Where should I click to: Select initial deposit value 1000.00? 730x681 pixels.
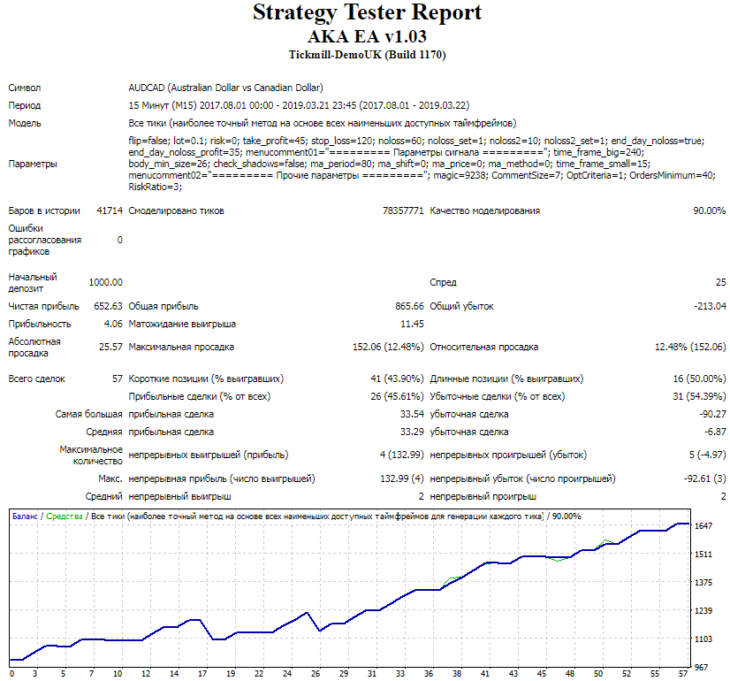[106, 283]
